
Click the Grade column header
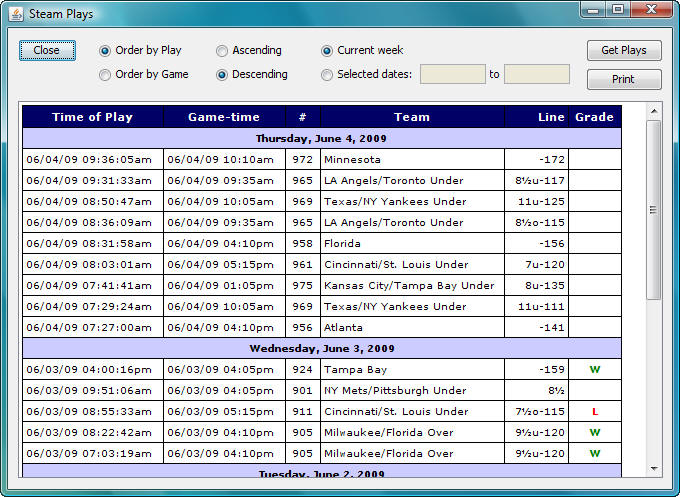[x=595, y=117]
